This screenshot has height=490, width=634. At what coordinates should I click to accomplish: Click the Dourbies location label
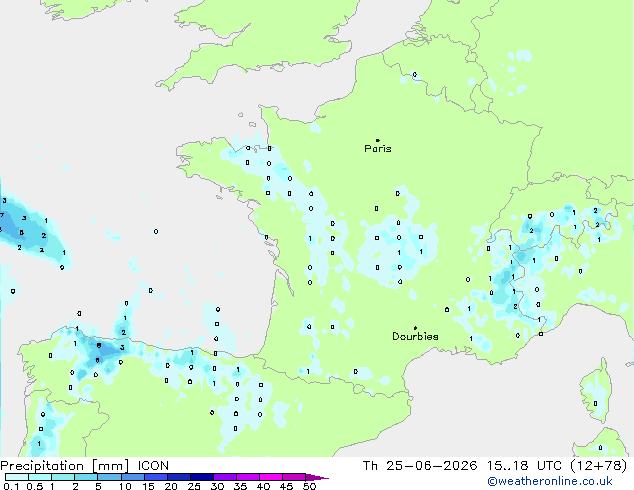coord(415,336)
